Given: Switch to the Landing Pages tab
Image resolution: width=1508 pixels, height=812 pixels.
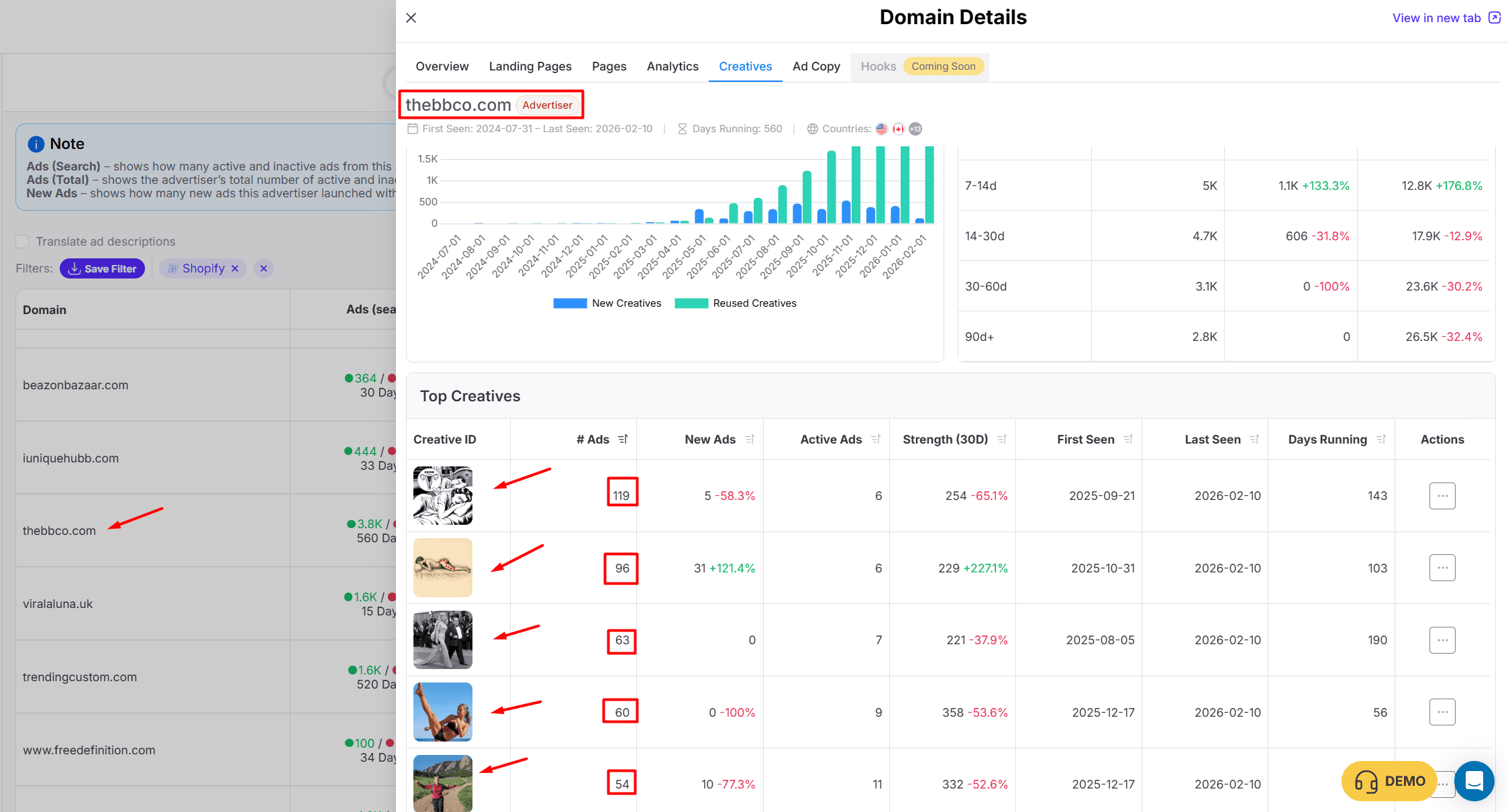Looking at the screenshot, I should (x=530, y=66).
